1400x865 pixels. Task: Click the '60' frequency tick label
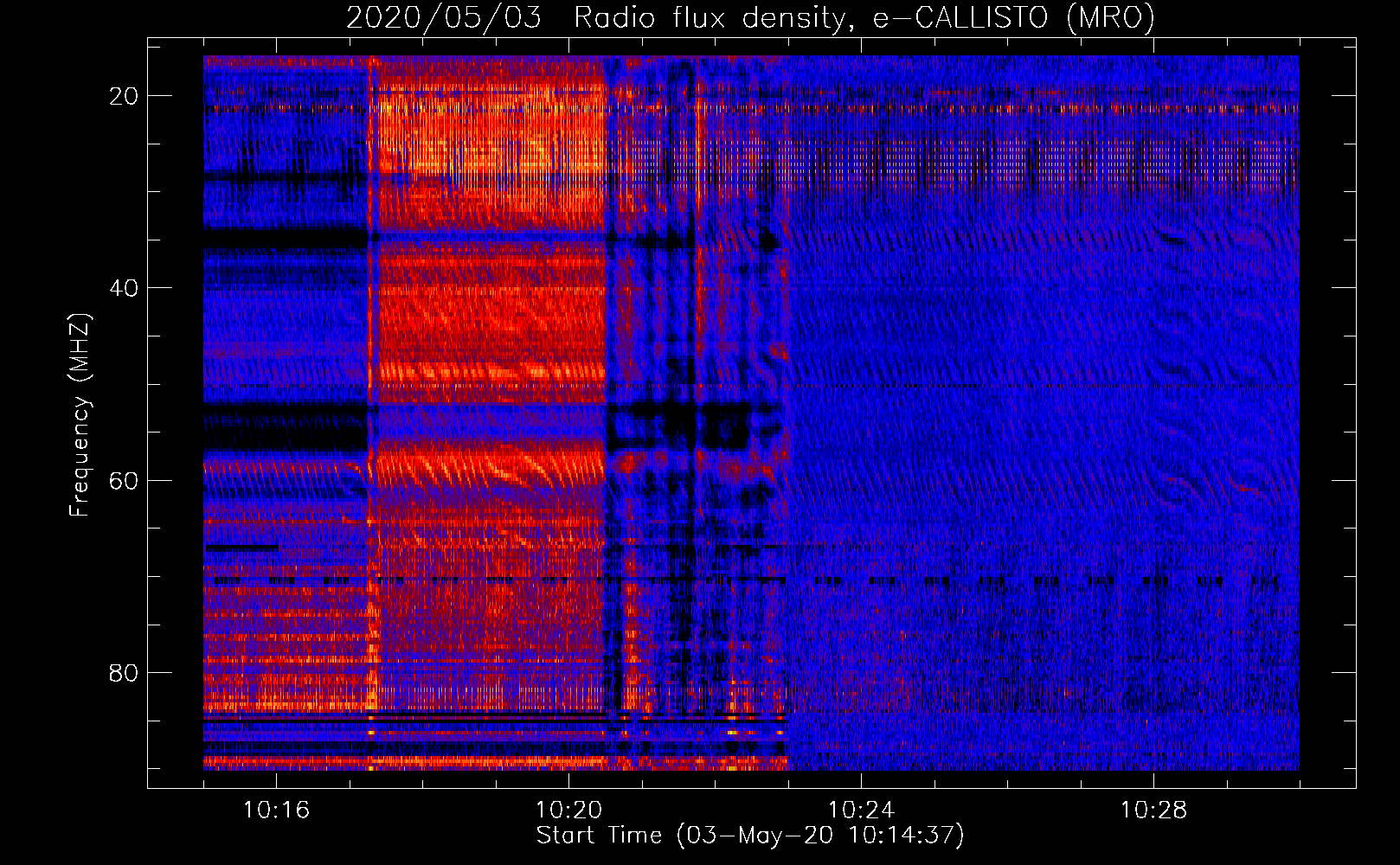(124, 480)
